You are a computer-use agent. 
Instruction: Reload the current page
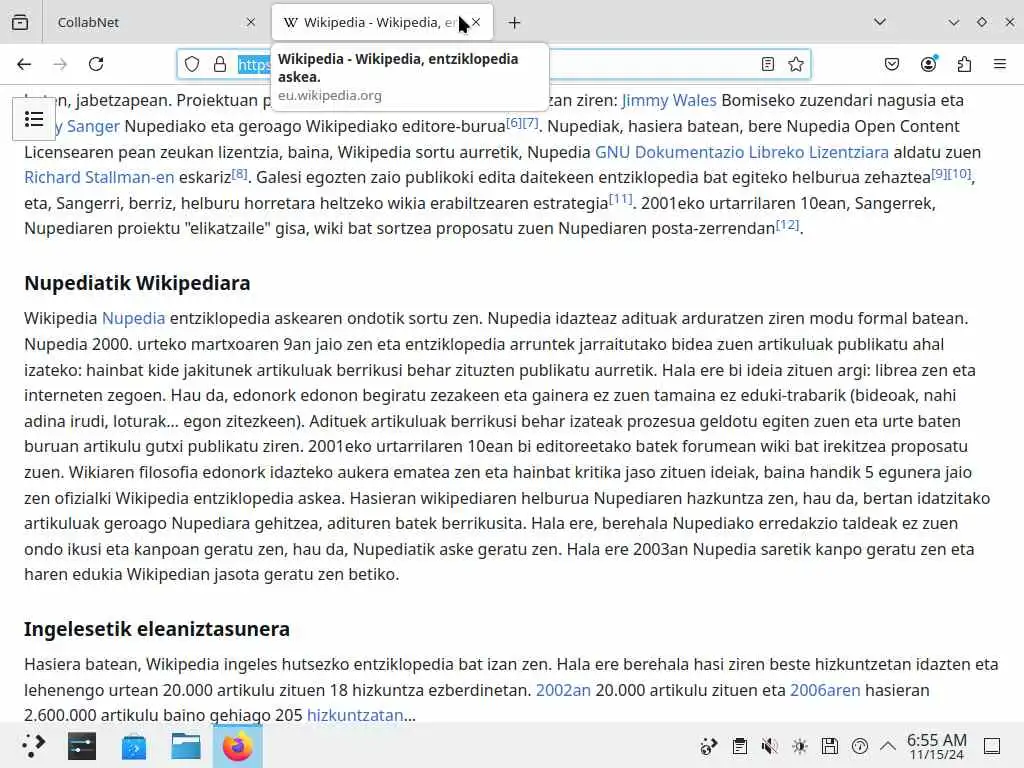(x=96, y=64)
